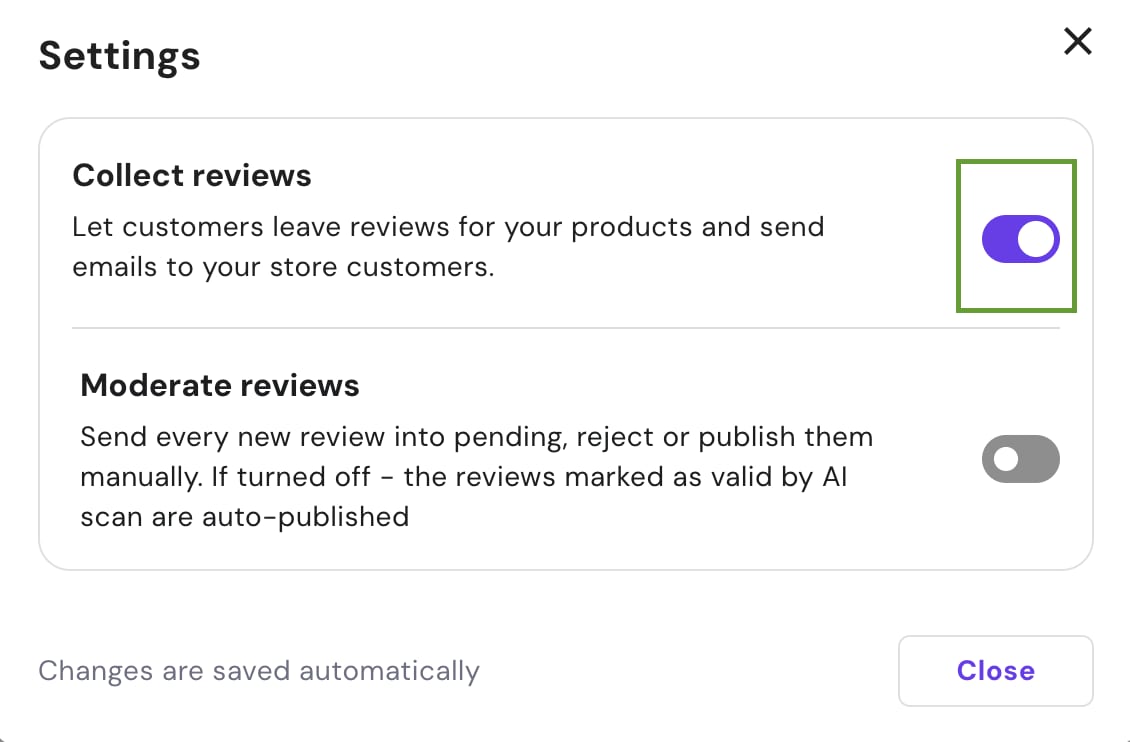This screenshot has width=1130, height=742.
Task: Click the Moderate reviews description paragraph
Action: [476, 477]
